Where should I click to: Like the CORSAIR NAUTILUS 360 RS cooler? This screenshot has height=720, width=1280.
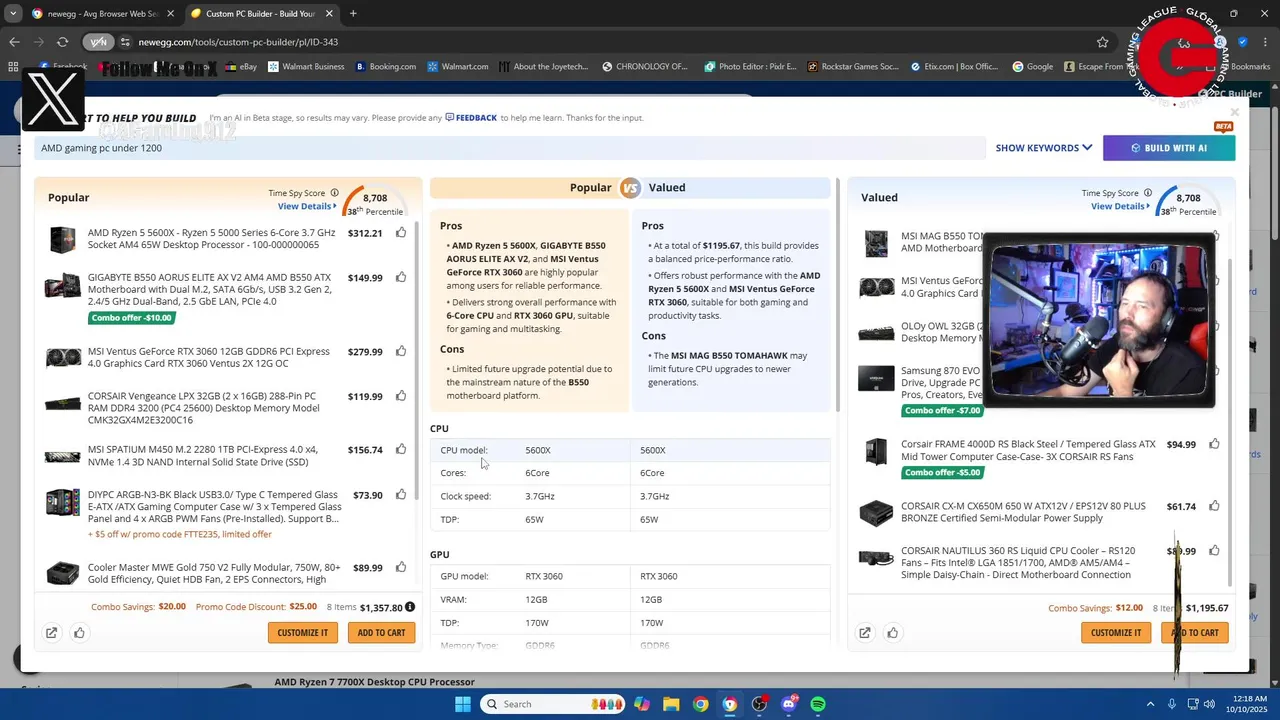coord(1214,551)
